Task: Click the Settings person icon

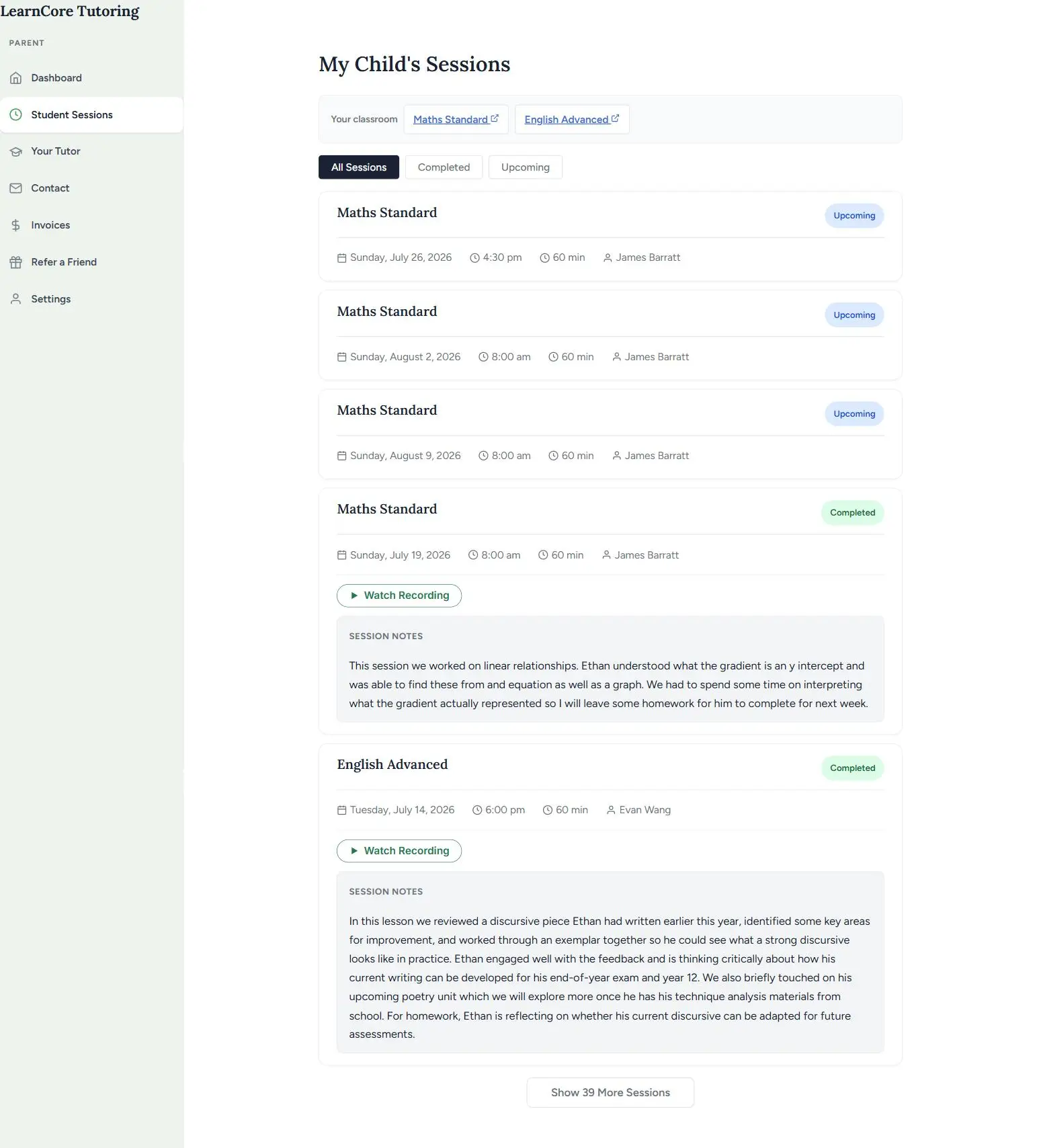Action: [15, 299]
